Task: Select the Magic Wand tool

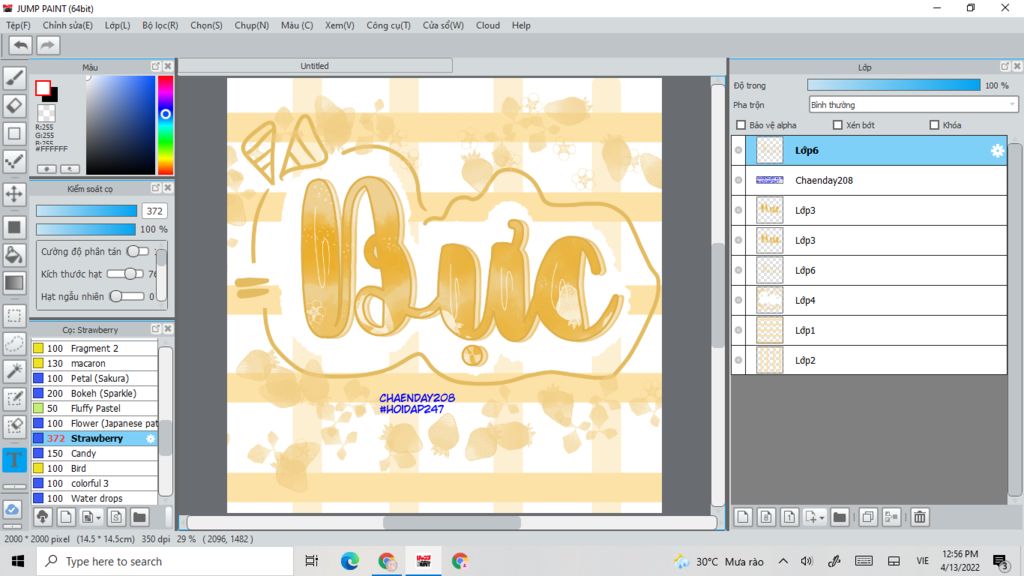Action: pos(14,371)
